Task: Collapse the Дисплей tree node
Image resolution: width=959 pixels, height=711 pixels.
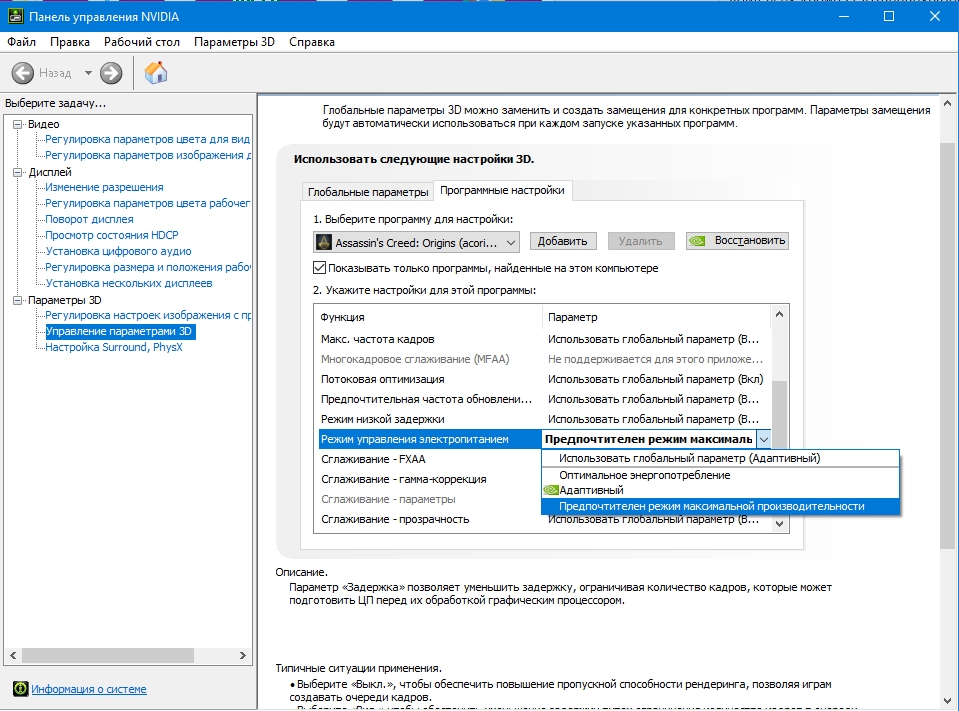Action: [18, 172]
